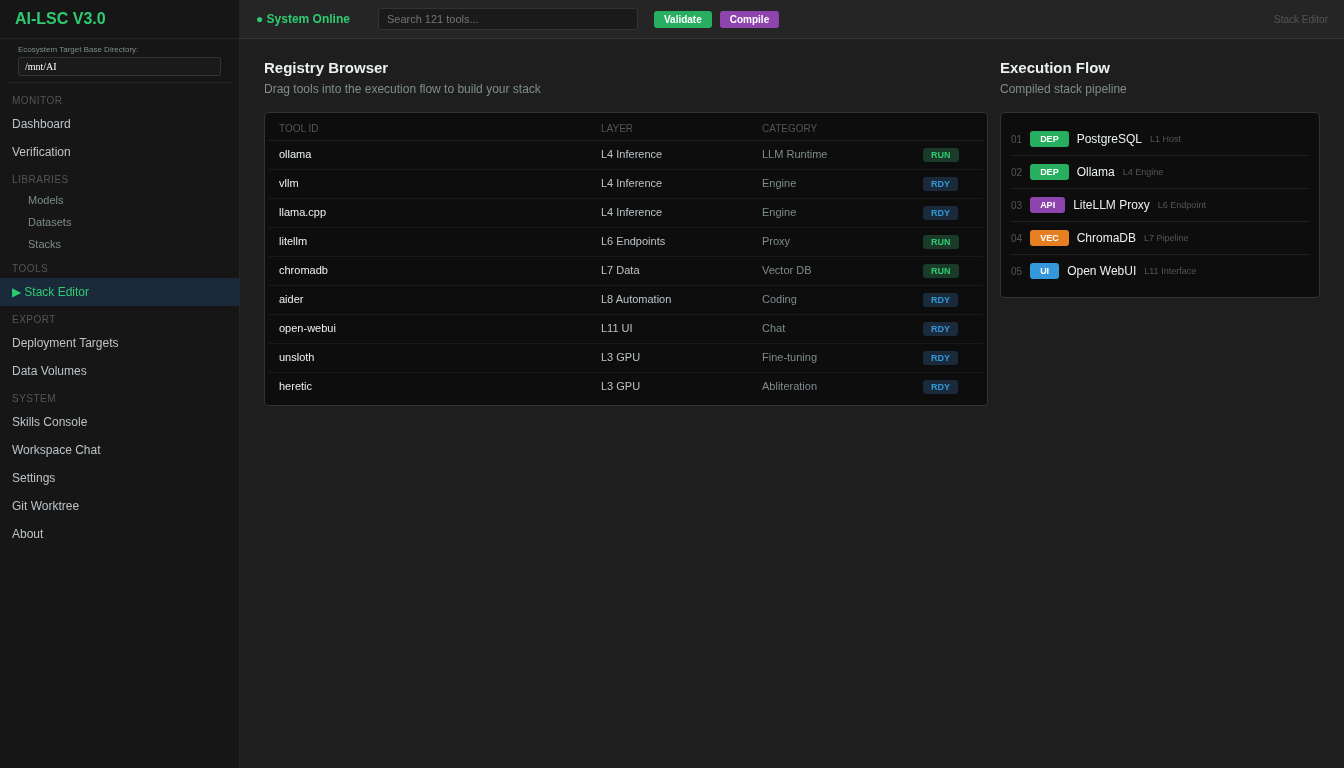Select the open-webui tool row
1344x768 pixels.
pos(626,329)
